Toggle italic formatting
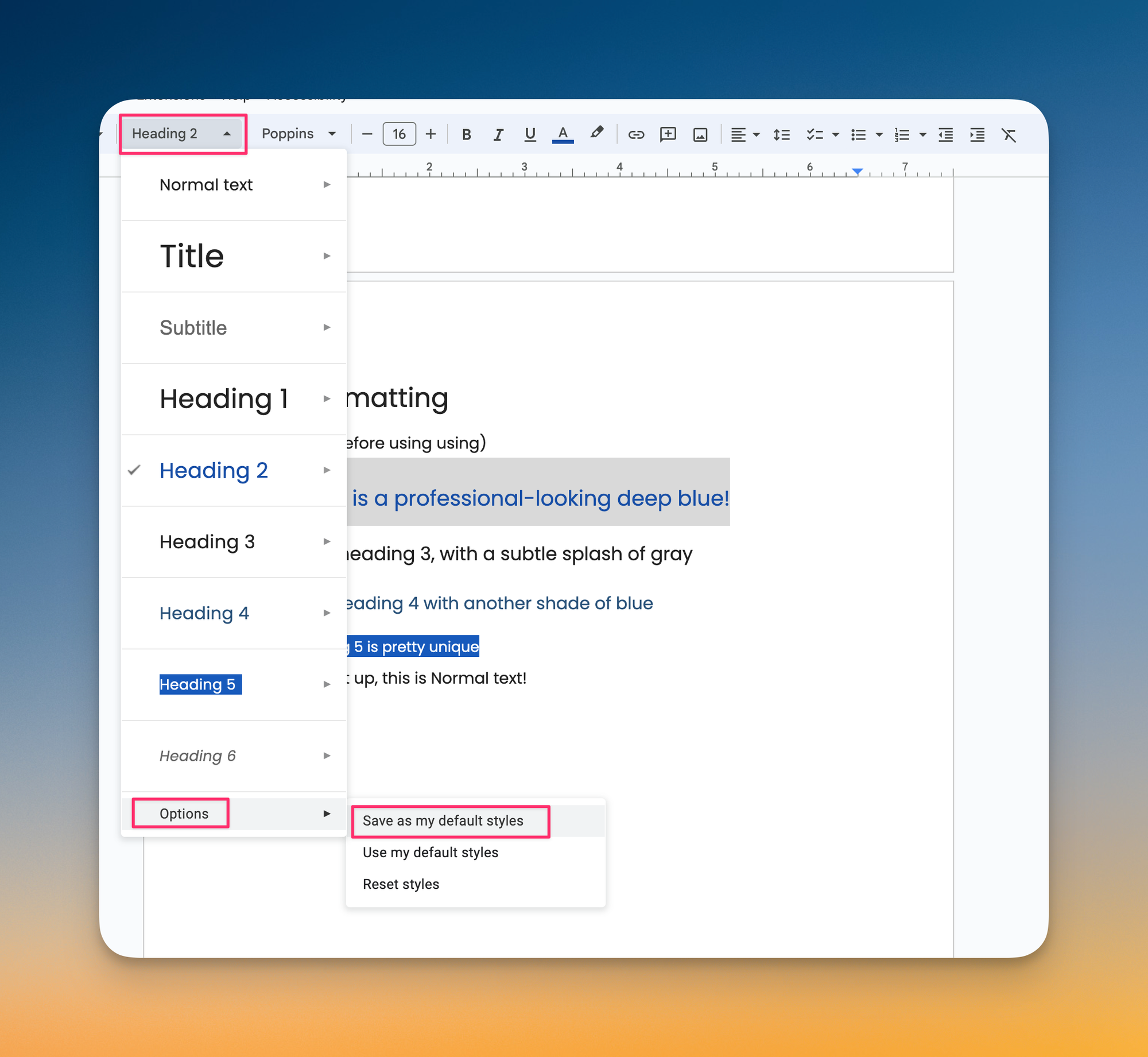The height and width of the screenshot is (1057, 1148). [x=498, y=134]
